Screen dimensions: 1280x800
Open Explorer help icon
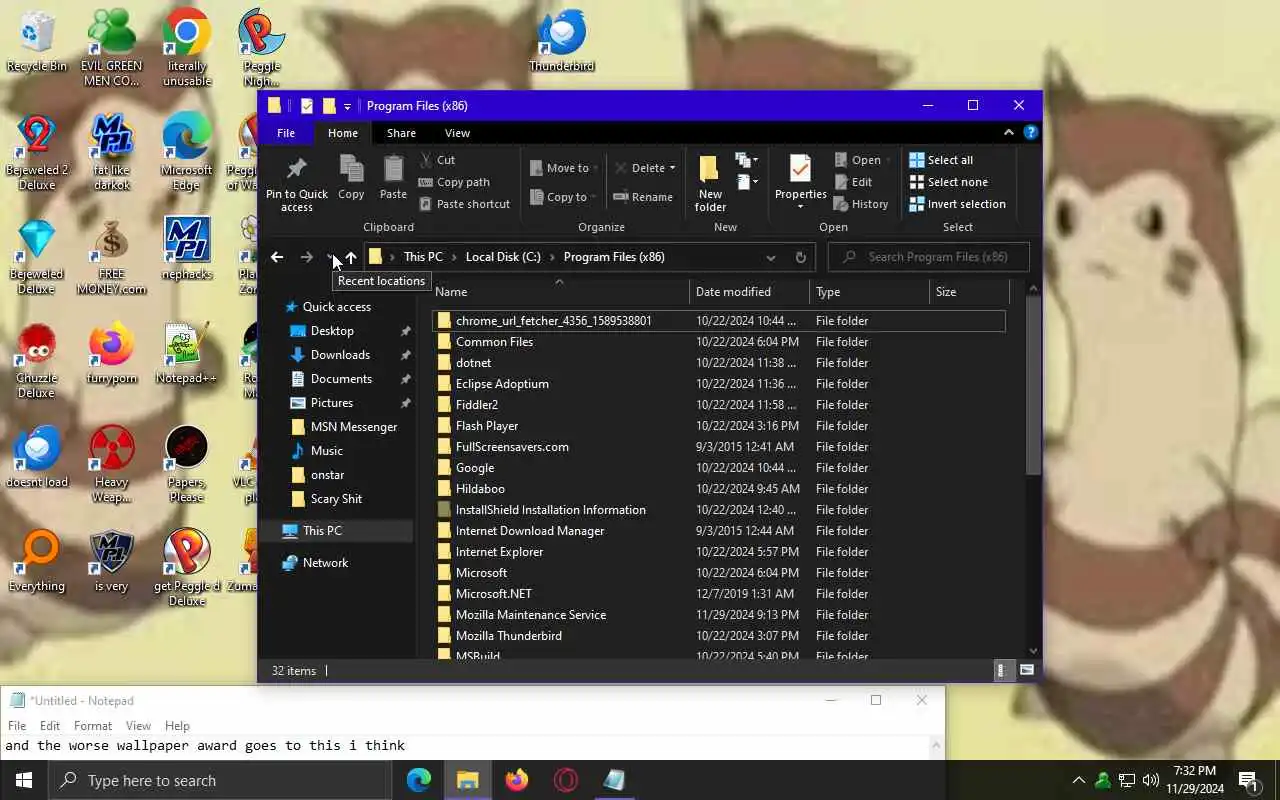tap(1031, 132)
